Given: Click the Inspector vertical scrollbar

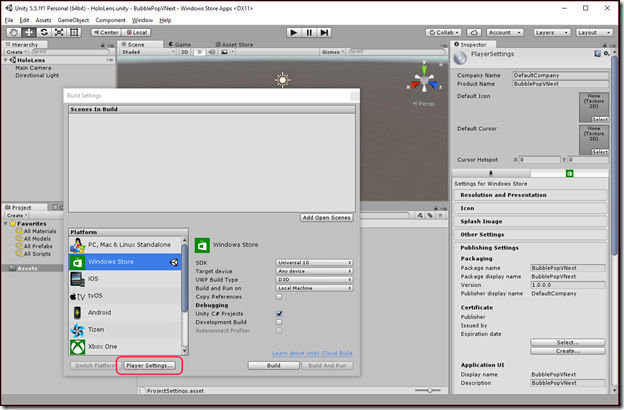Looking at the screenshot, I should [614, 155].
